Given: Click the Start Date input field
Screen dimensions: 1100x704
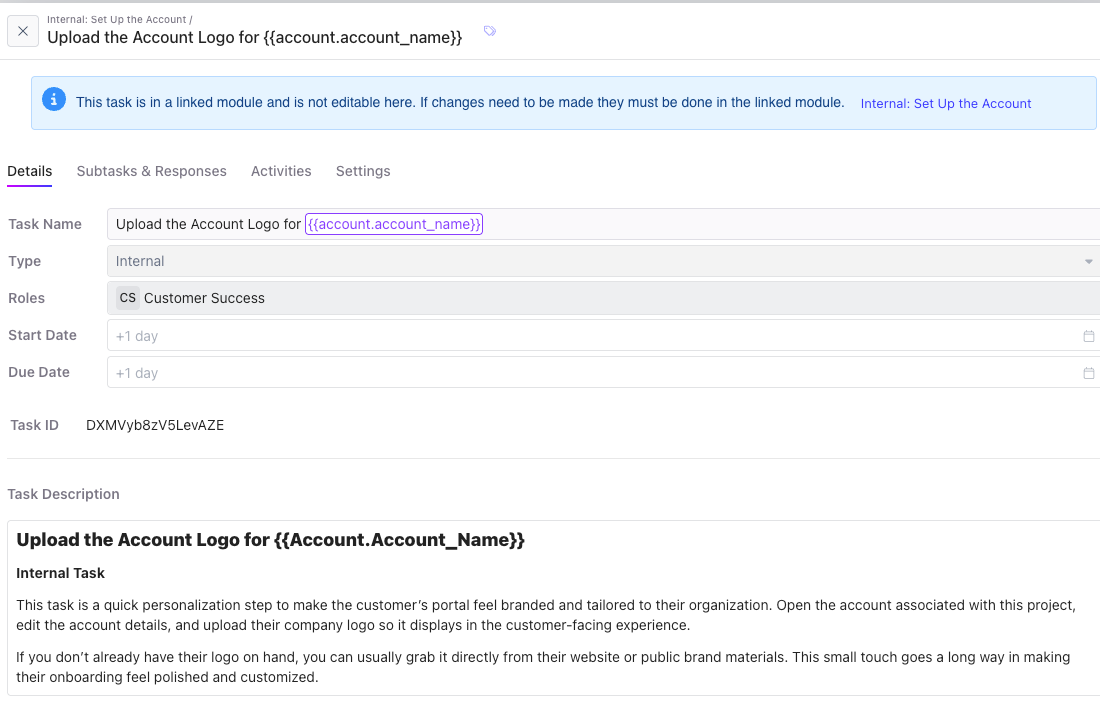Looking at the screenshot, I should [x=590, y=336].
